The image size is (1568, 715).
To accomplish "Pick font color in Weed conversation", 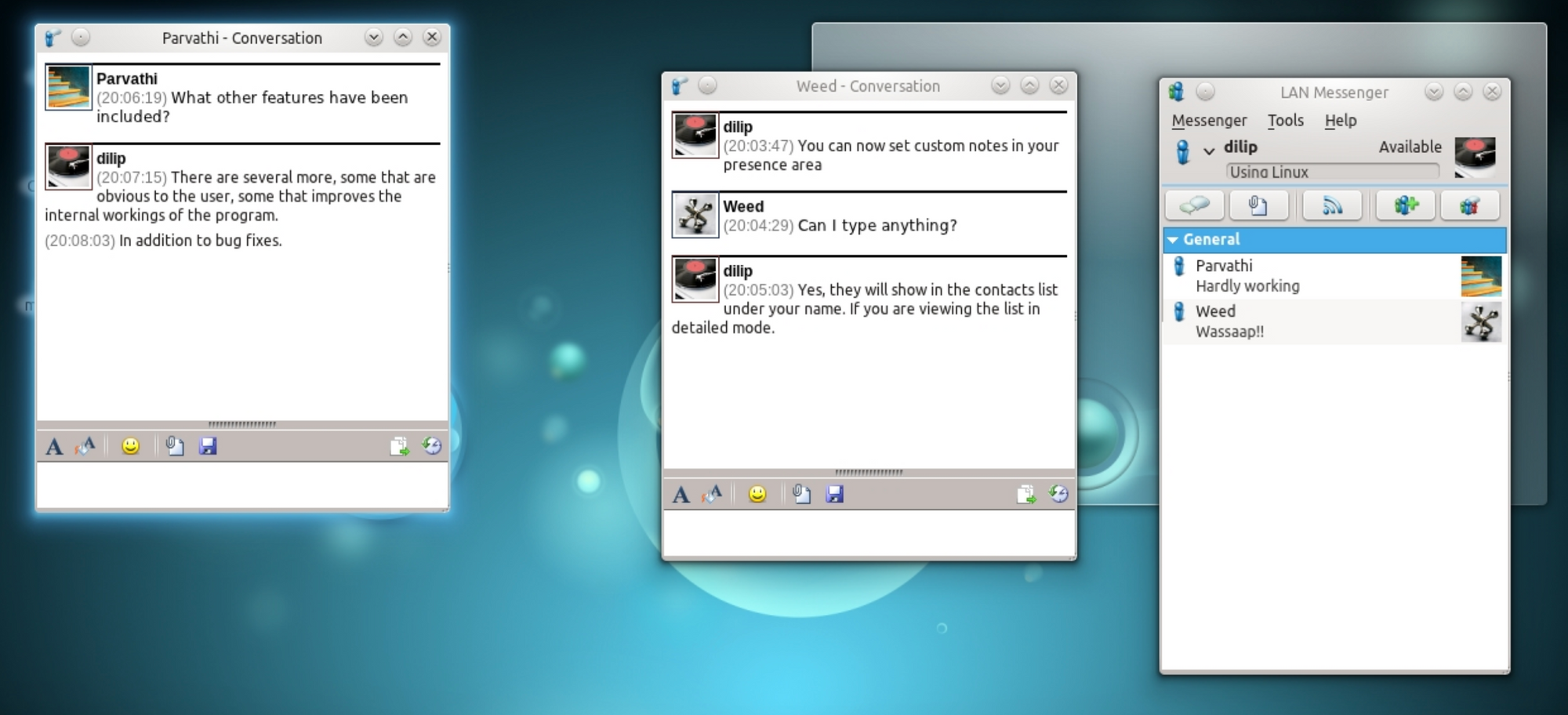I will 712,495.
